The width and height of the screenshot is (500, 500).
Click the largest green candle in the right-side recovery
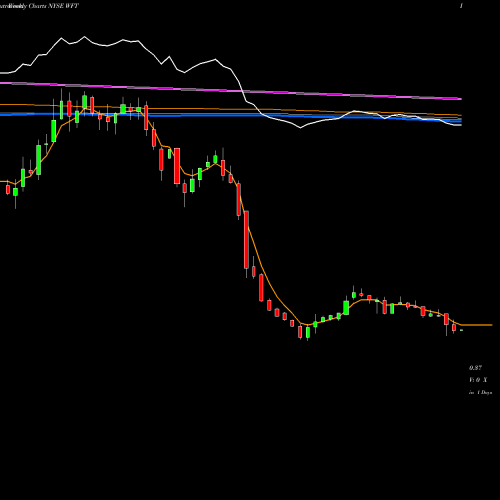(x=346, y=308)
